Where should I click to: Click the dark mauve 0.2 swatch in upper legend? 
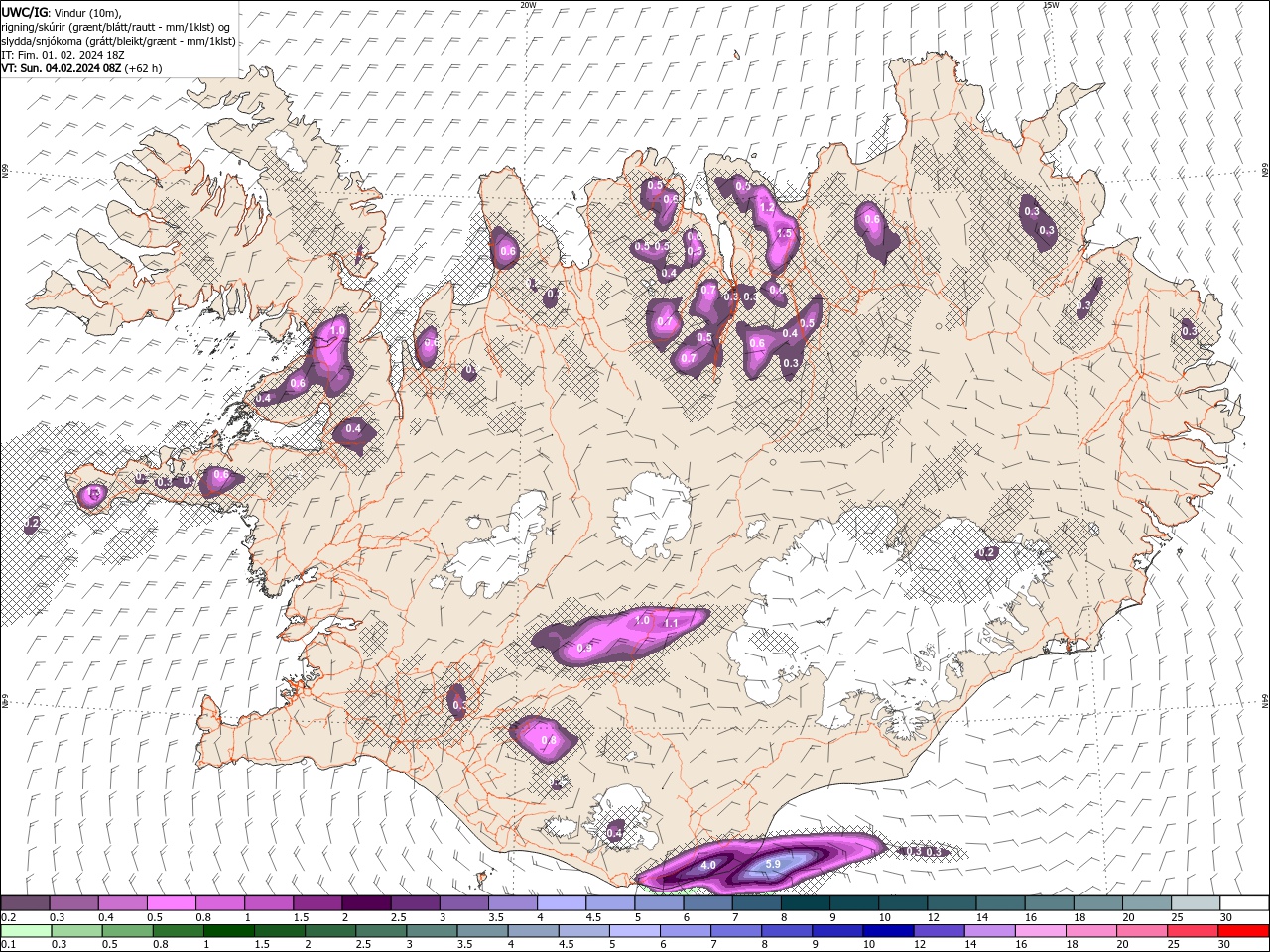(x=24, y=903)
